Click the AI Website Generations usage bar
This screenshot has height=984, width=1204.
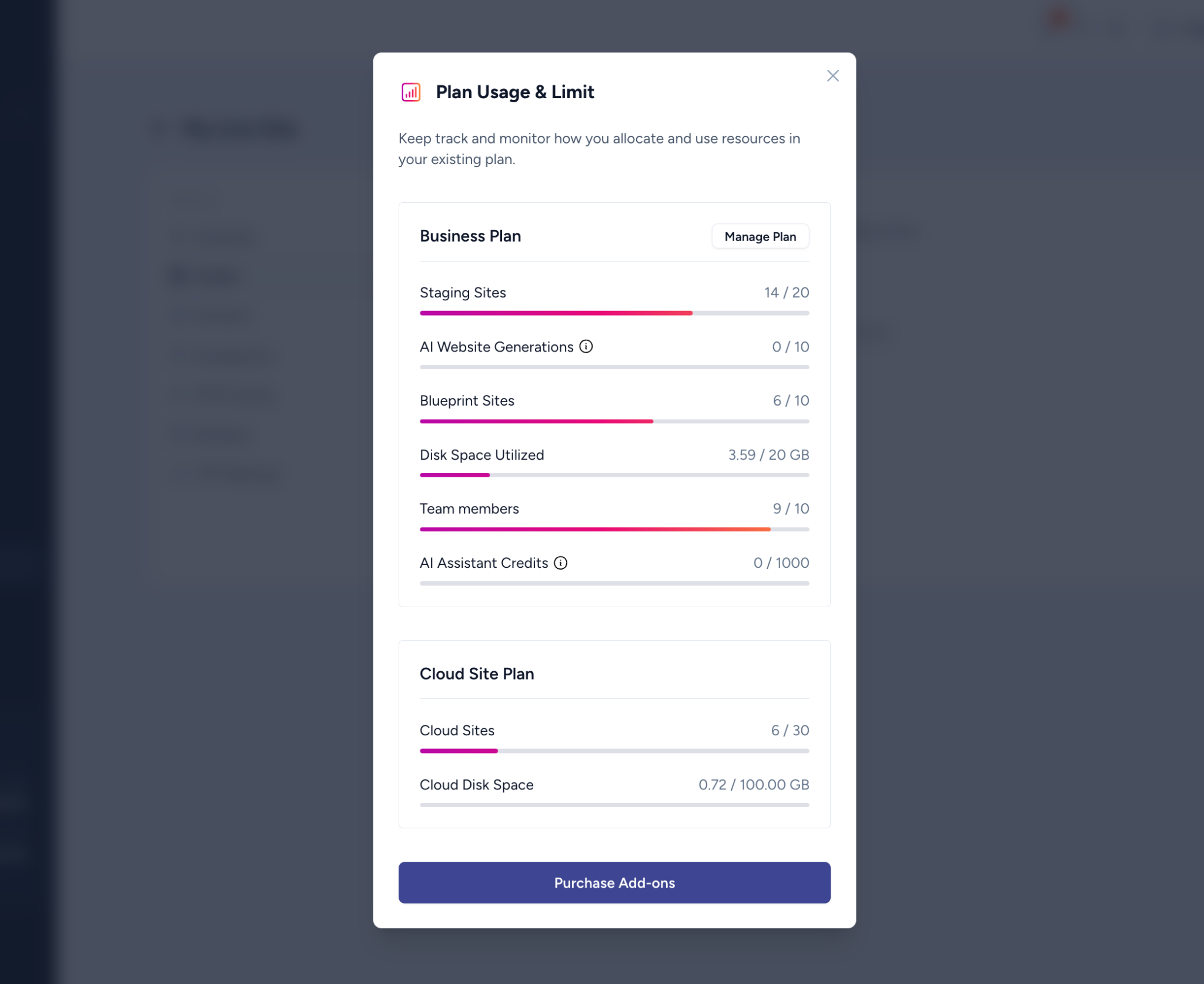pyautogui.click(x=614, y=367)
